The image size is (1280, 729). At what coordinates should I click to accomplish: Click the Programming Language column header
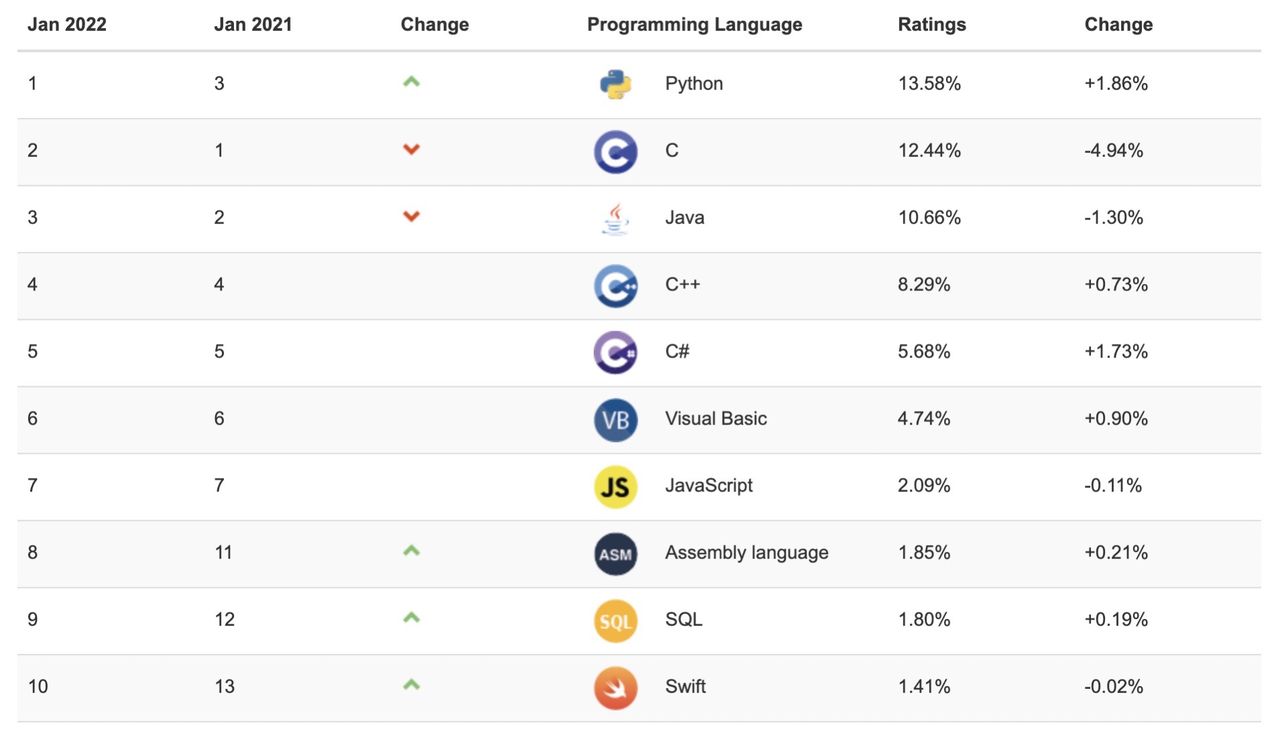(694, 24)
